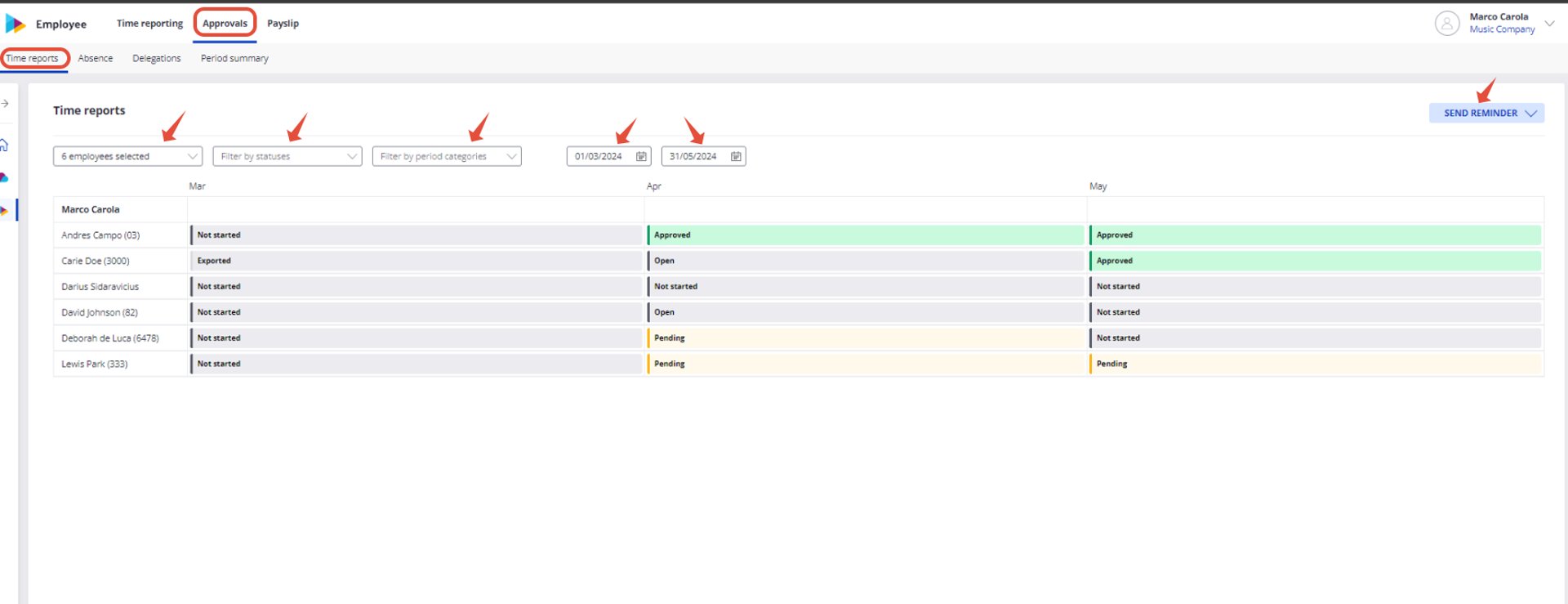
Task: Click the Music Company link
Action: tap(1502, 29)
